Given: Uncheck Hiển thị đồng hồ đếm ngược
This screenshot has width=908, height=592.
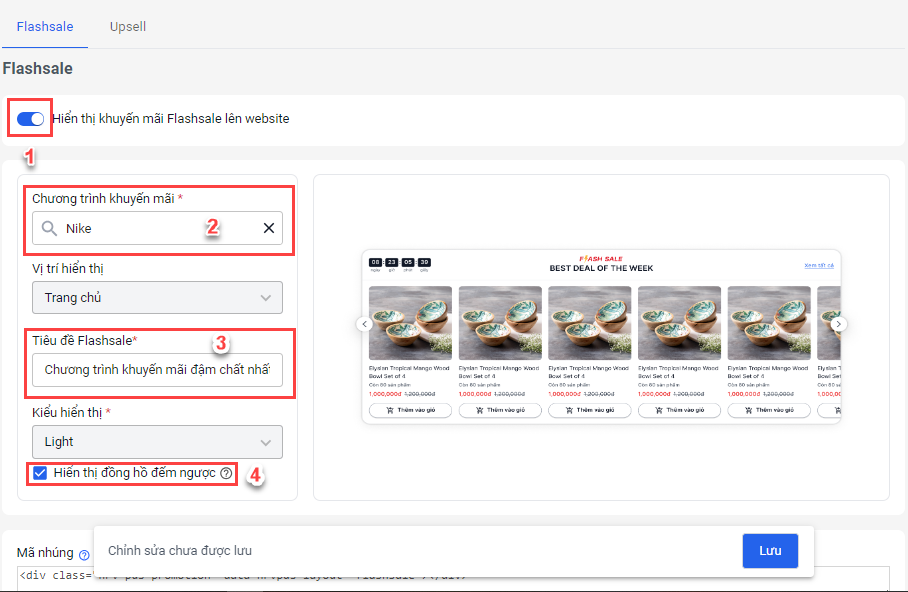Looking at the screenshot, I should pyautogui.click(x=40, y=473).
